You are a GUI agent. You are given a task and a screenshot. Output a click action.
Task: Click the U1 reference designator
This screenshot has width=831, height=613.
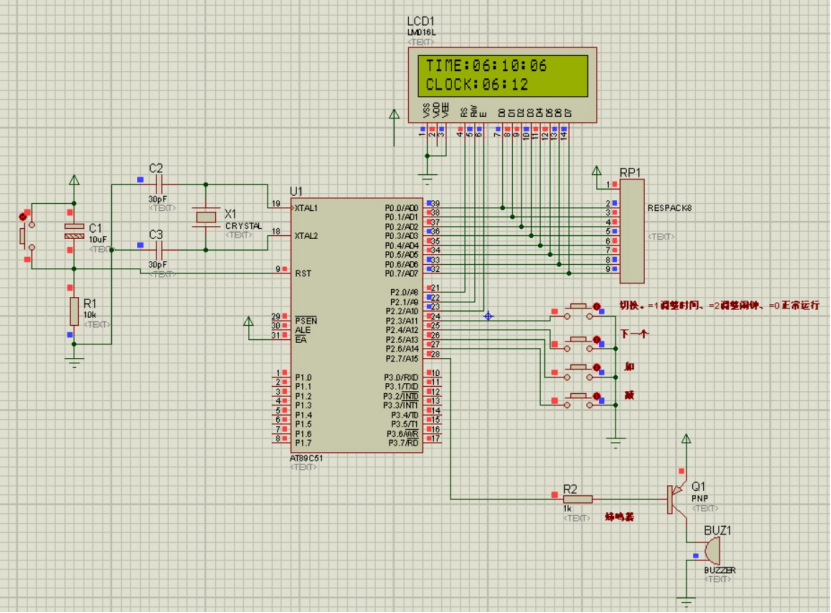coord(296,191)
